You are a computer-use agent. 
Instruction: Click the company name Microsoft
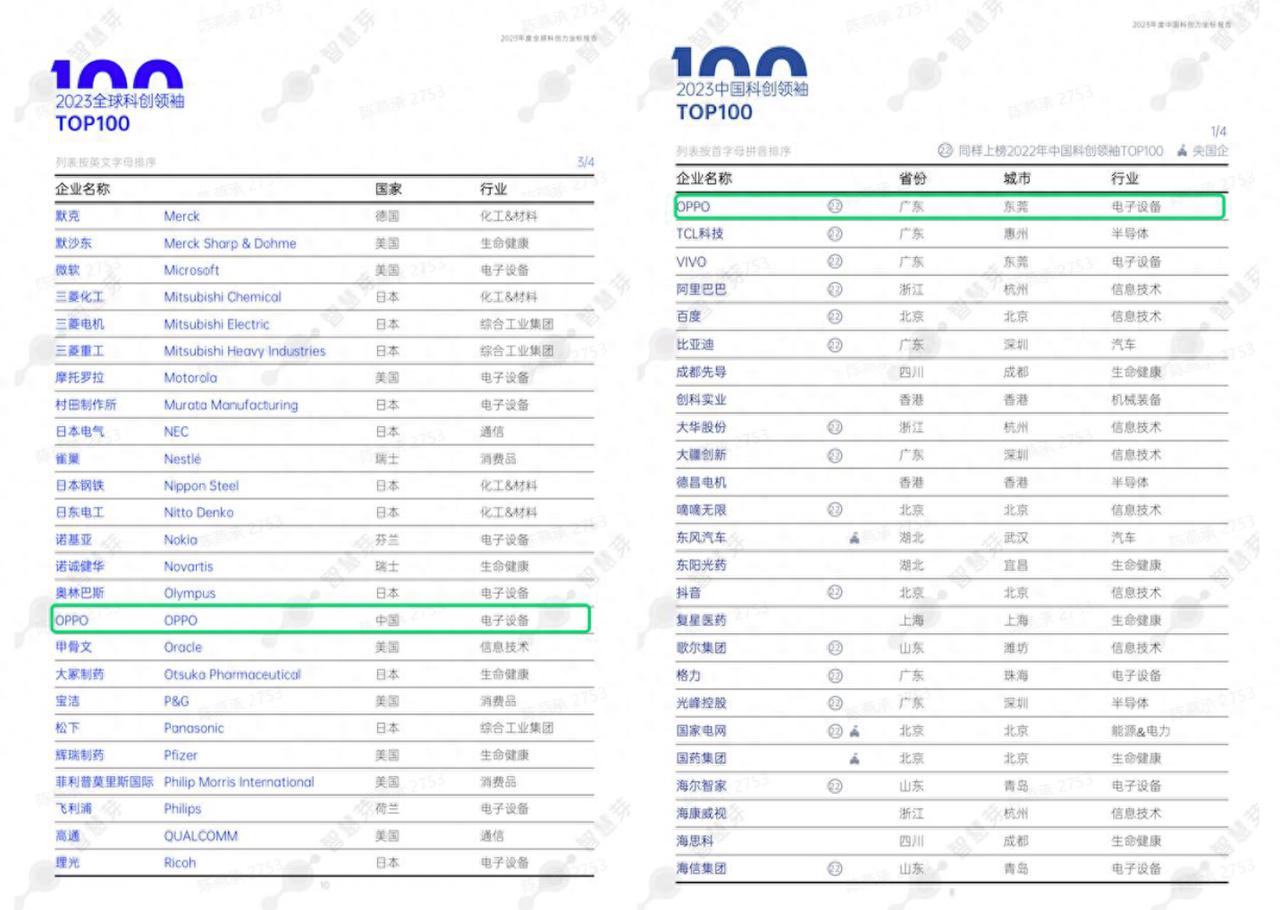[191, 270]
